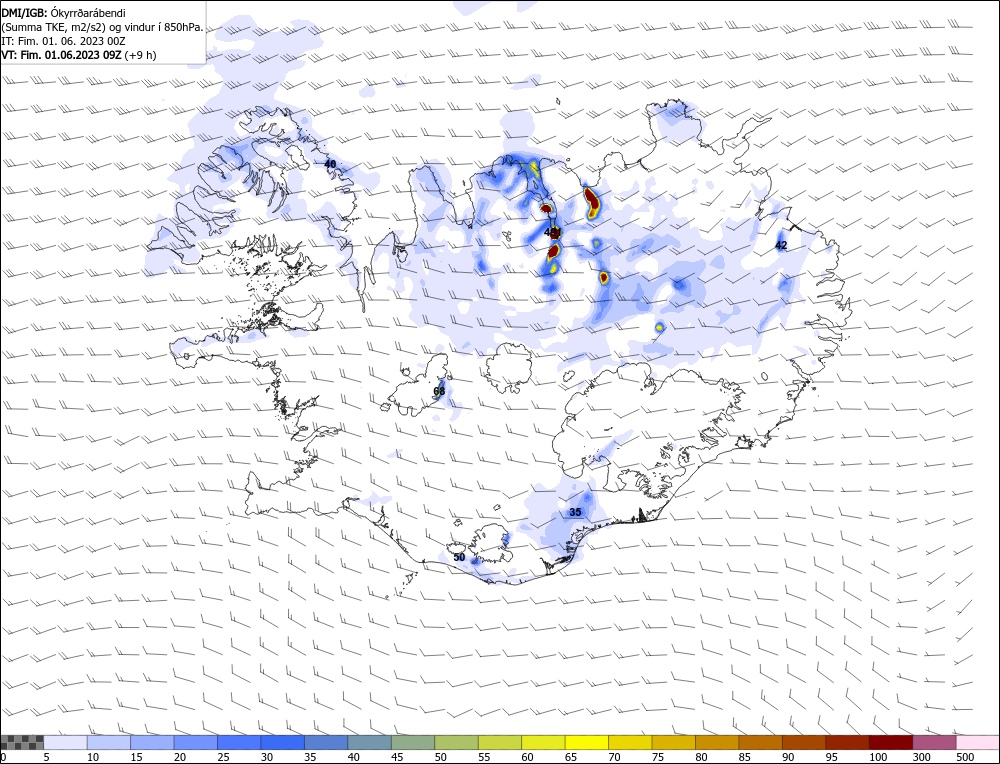Click the legend scale number "75"
This screenshot has width=1000, height=764.
pos(658,757)
